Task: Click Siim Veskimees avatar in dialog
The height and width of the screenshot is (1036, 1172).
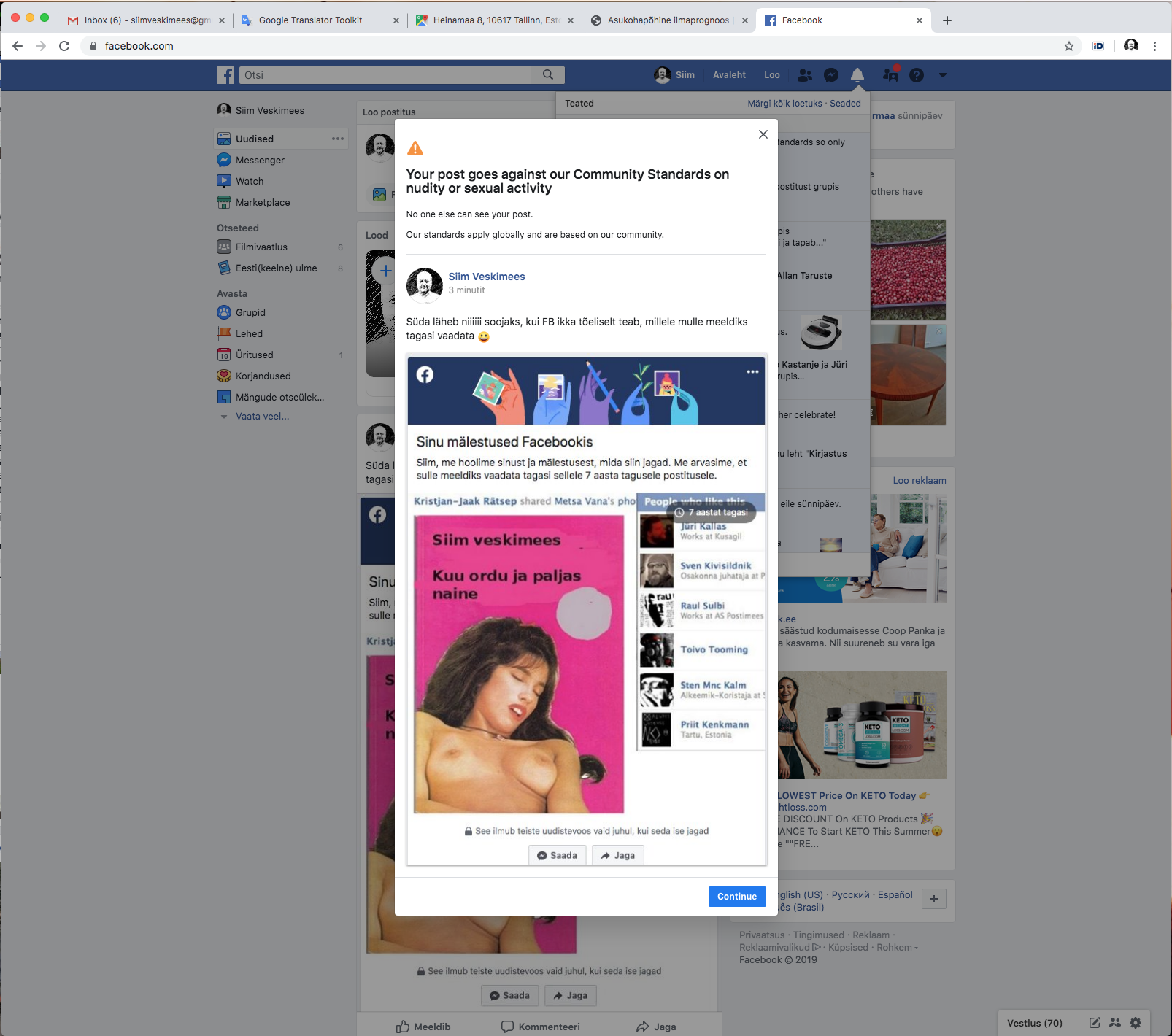Action: pyautogui.click(x=425, y=285)
